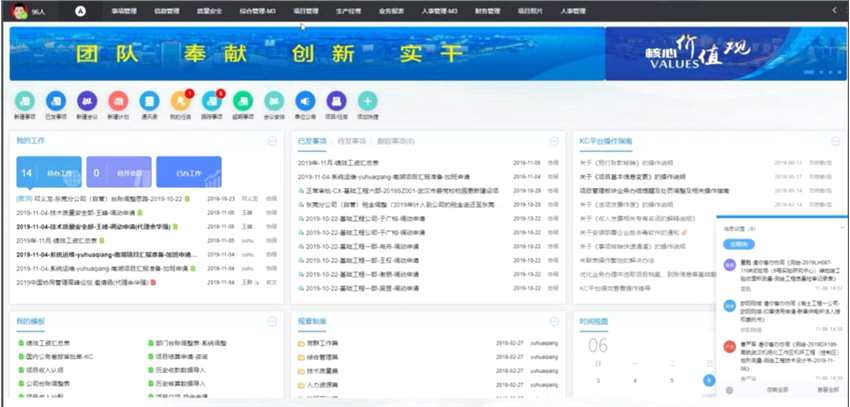The height and width of the screenshot is (407, 850).
Task: Click 查看全部 at message popup bottom
Action: pyautogui.click(x=828, y=390)
